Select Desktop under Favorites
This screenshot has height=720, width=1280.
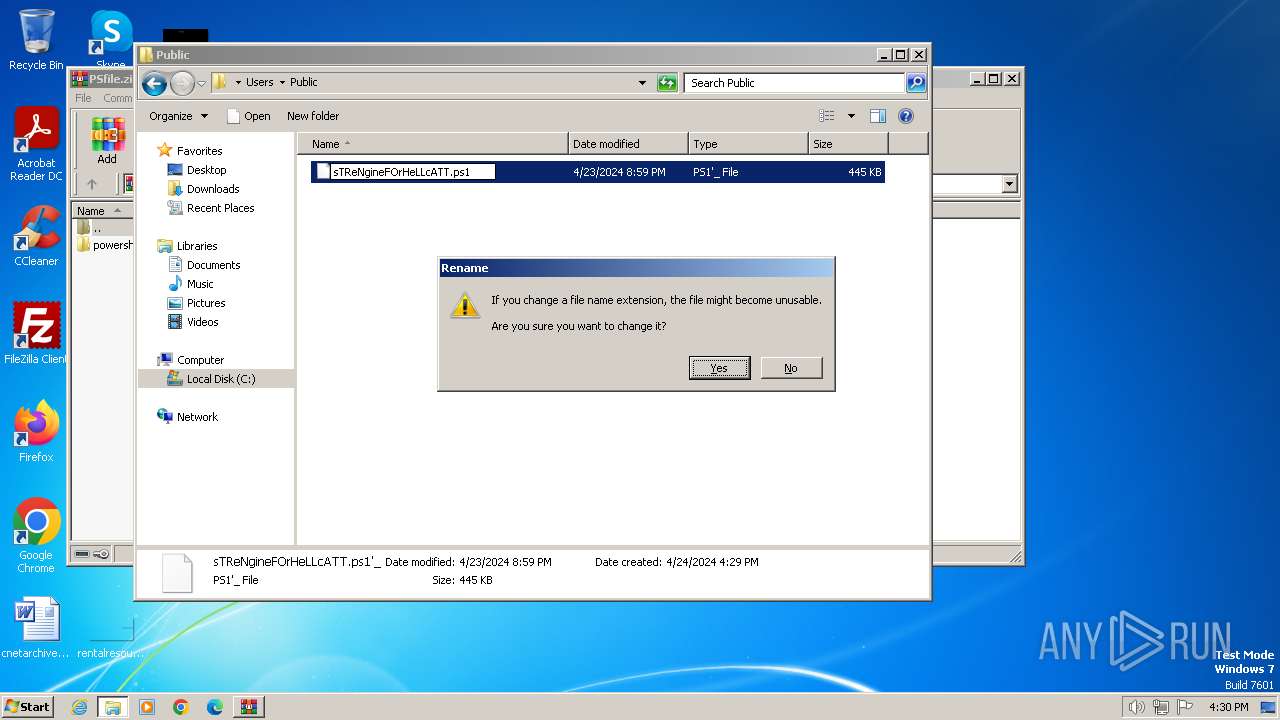[x=206, y=170]
